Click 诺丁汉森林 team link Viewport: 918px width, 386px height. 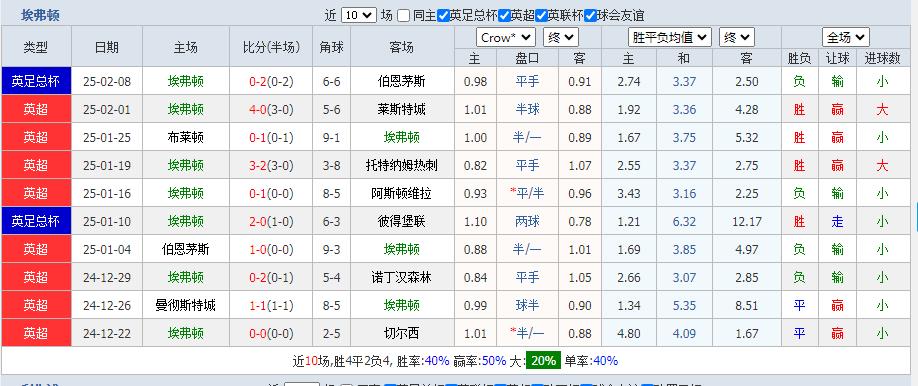click(x=402, y=278)
